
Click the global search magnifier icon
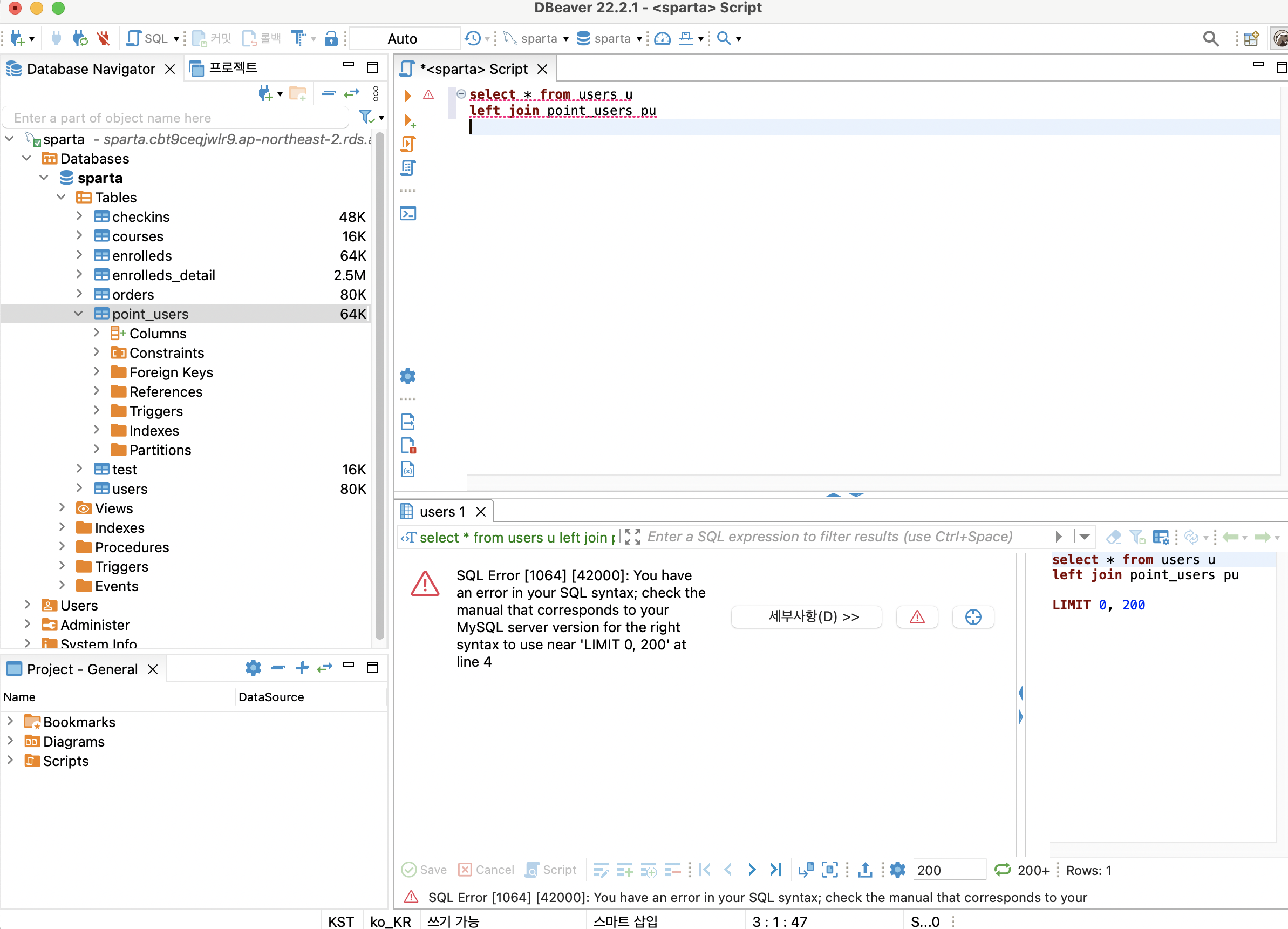[x=1210, y=39]
